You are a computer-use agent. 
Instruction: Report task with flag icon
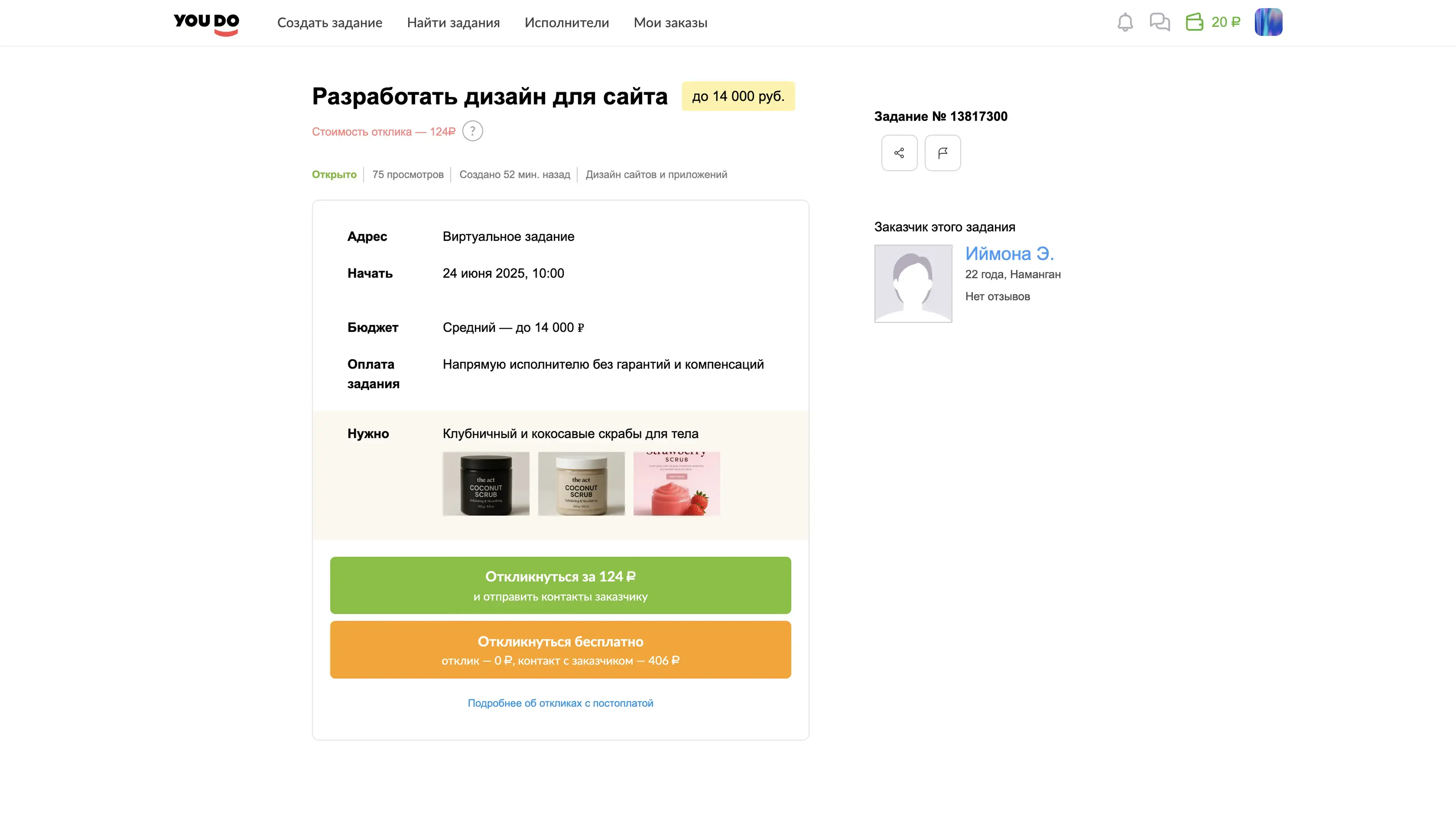pos(942,152)
